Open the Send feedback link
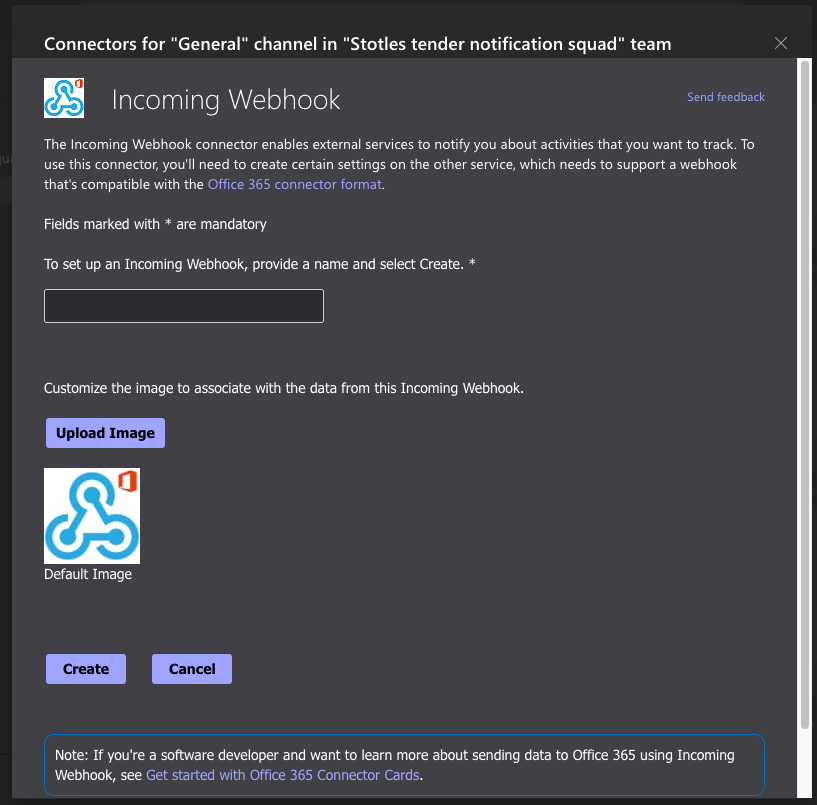The width and height of the screenshot is (817, 805). pyautogui.click(x=725, y=97)
